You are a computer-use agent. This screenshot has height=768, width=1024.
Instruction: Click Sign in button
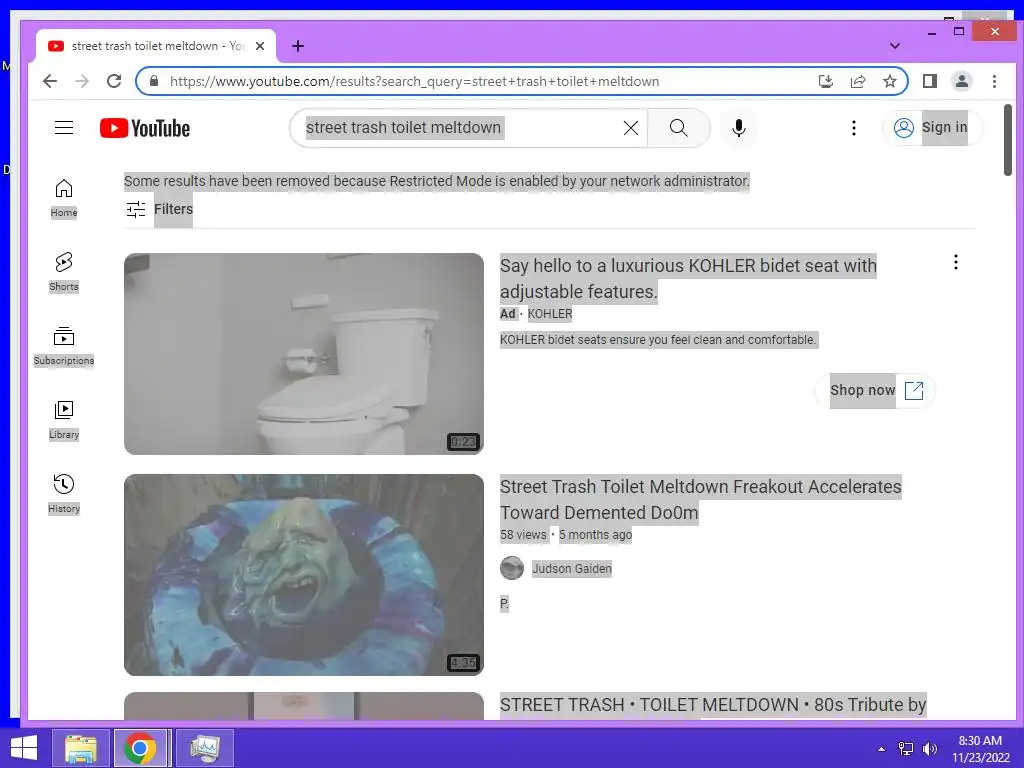932,128
